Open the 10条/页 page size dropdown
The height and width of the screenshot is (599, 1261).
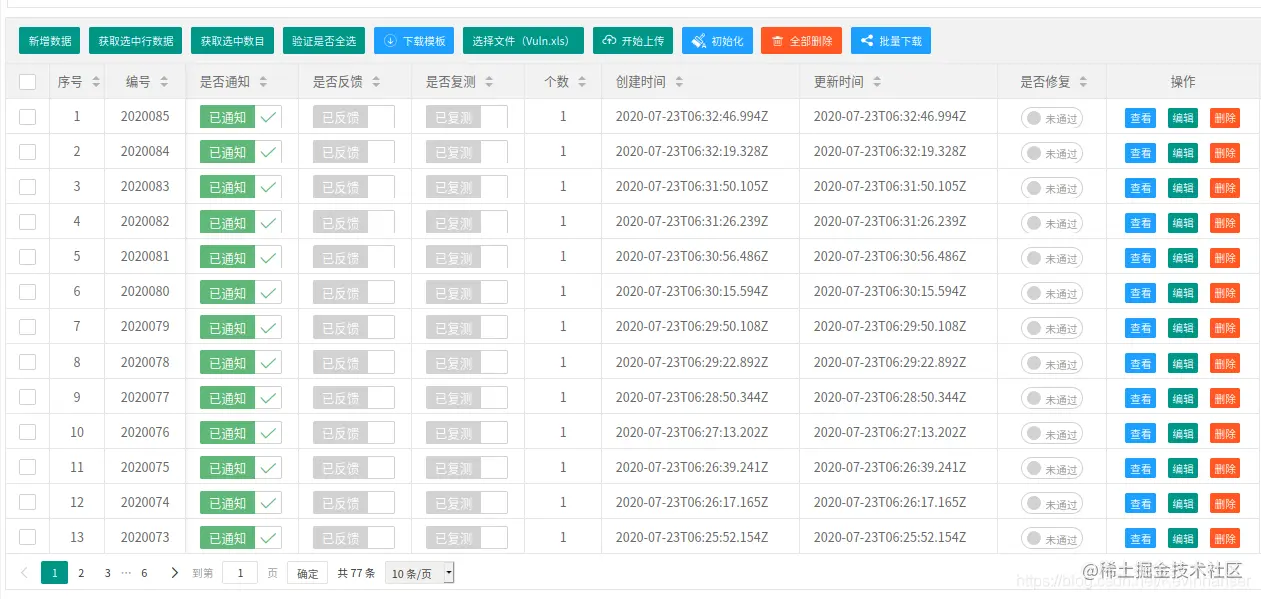420,573
